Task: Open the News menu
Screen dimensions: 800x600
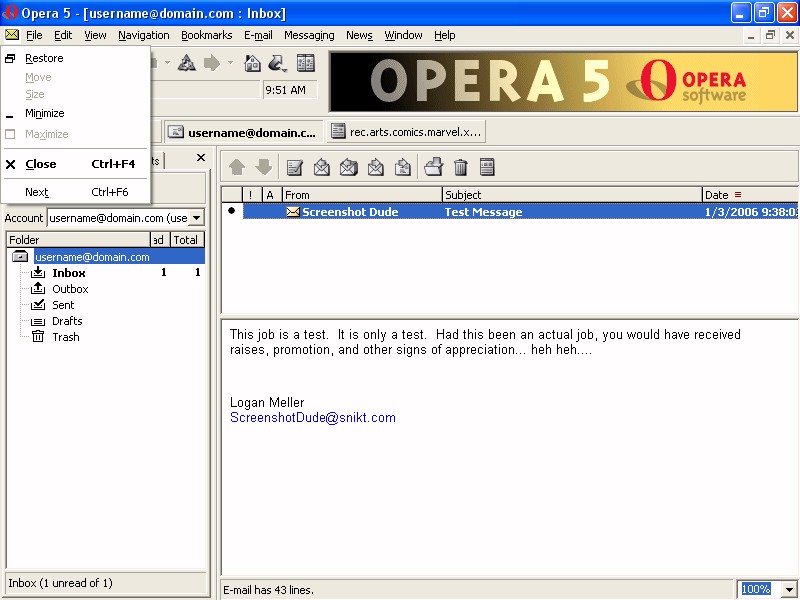Action: (x=359, y=35)
